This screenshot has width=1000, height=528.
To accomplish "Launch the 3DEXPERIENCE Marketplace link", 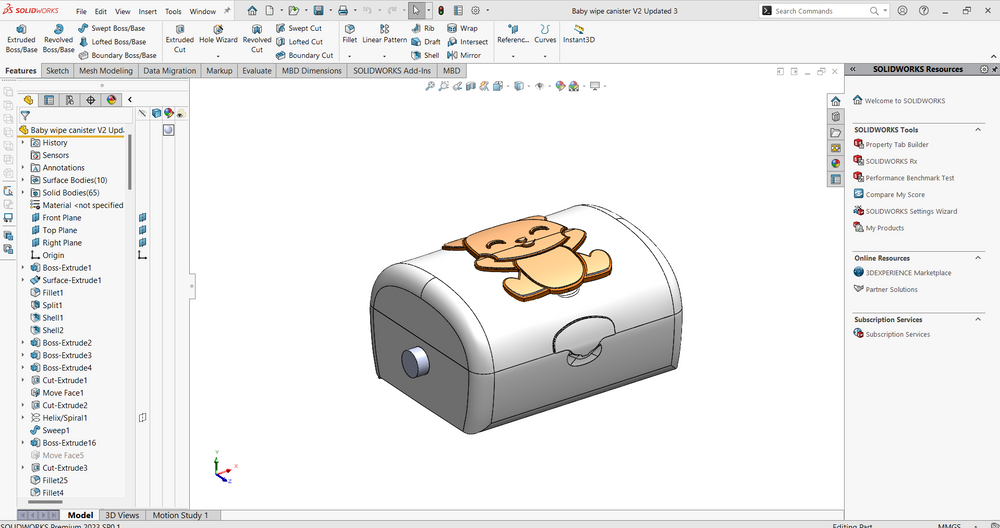I will coord(908,272).
